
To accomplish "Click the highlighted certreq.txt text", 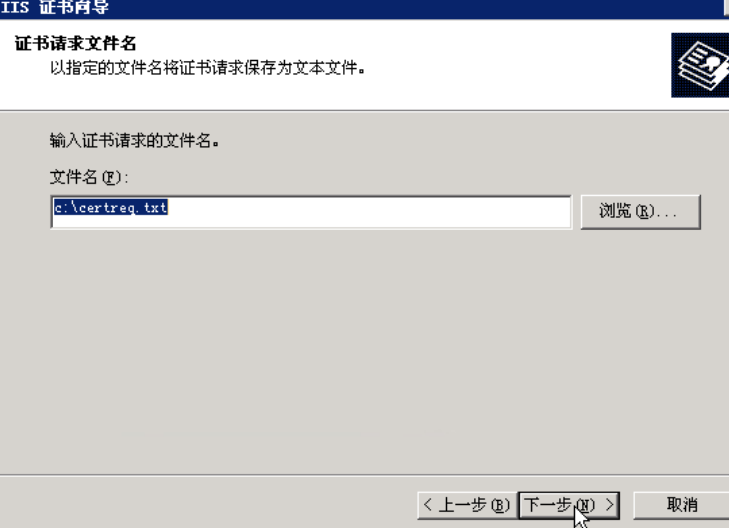I will tap(110, 207).
